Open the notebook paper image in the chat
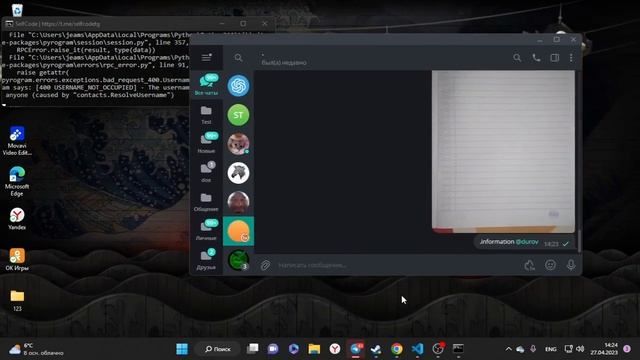This screenshot has height=360, width=640. pyautogui.click(x=503, y=151)
